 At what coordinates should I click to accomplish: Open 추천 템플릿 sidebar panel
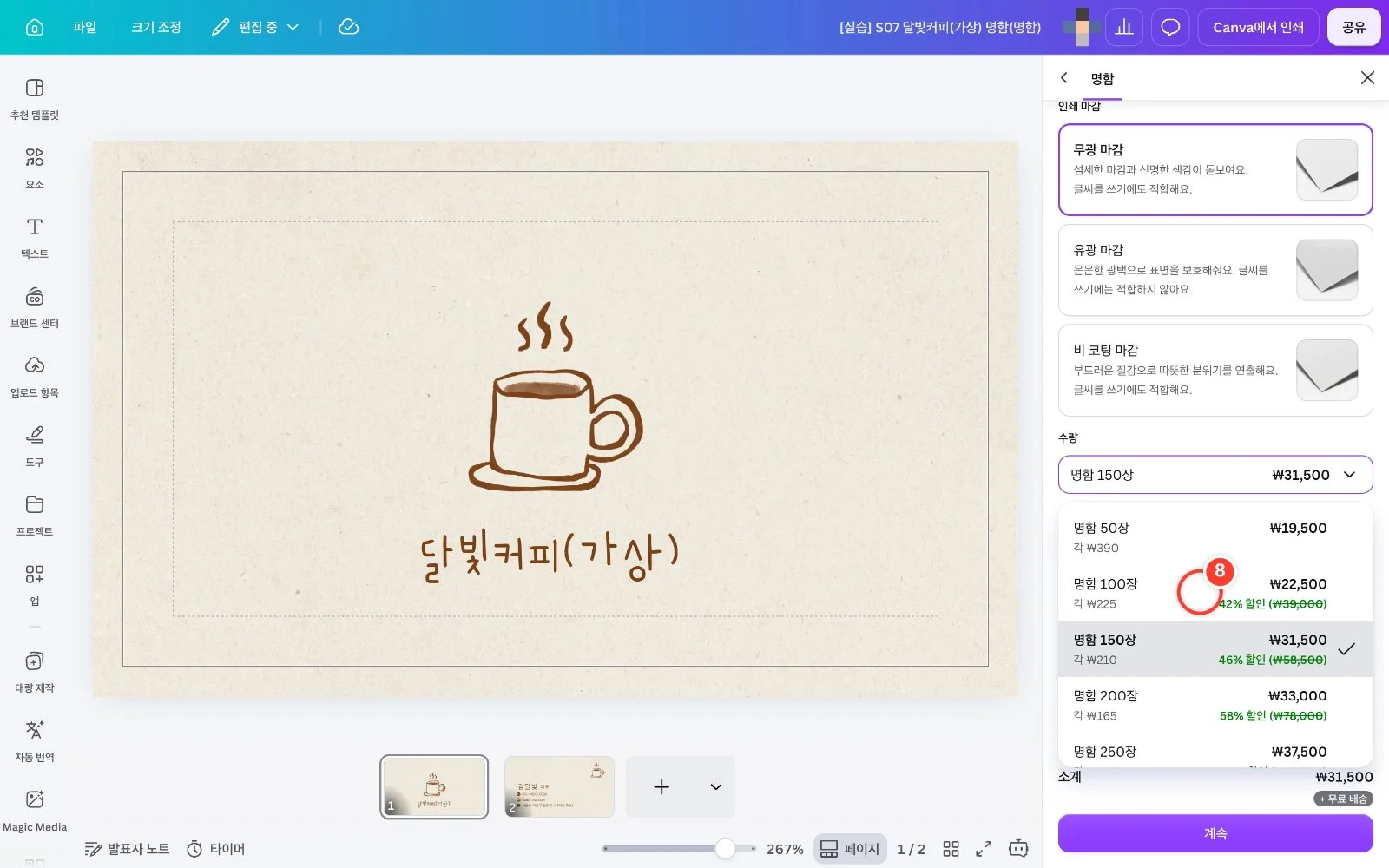pyautogui.click(x=35, y=99)
